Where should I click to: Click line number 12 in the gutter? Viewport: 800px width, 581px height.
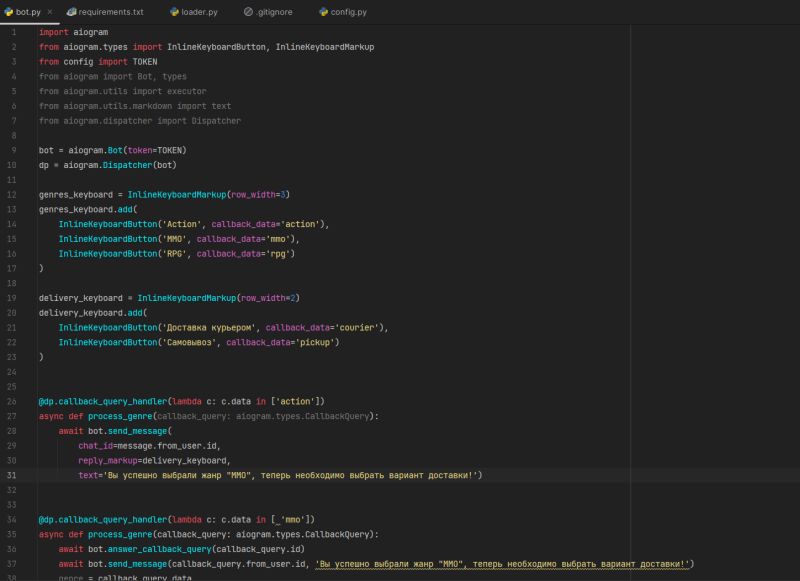pos(11,195)
